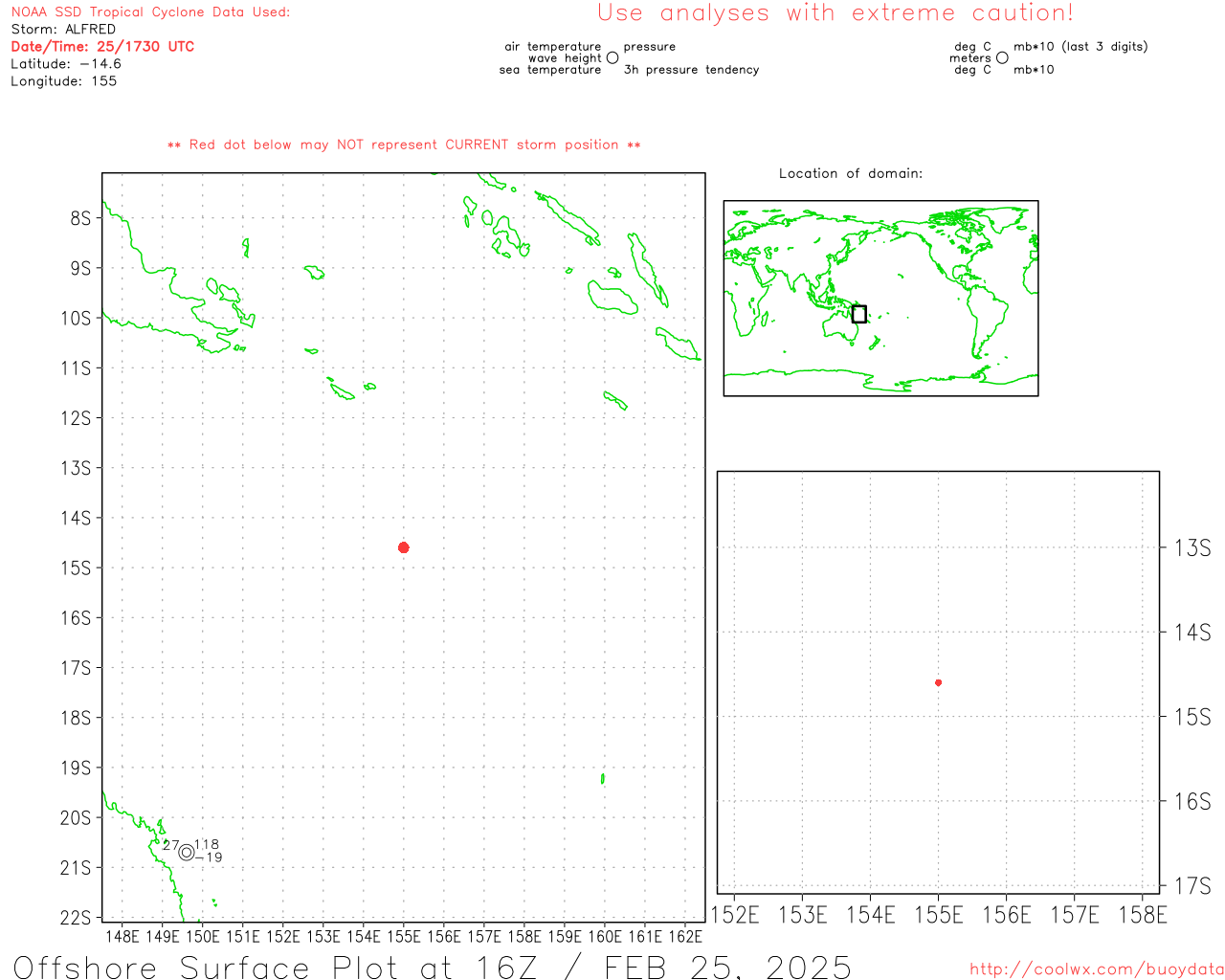Screen dimensions: 1225x980
Task: Click the 'Longitude: 155' text
Action: 64,81
